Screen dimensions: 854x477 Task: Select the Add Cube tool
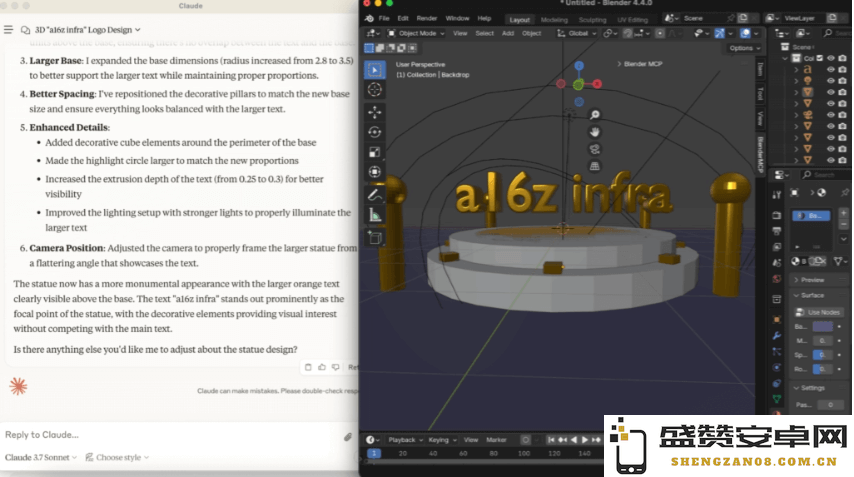click(375, 237)
